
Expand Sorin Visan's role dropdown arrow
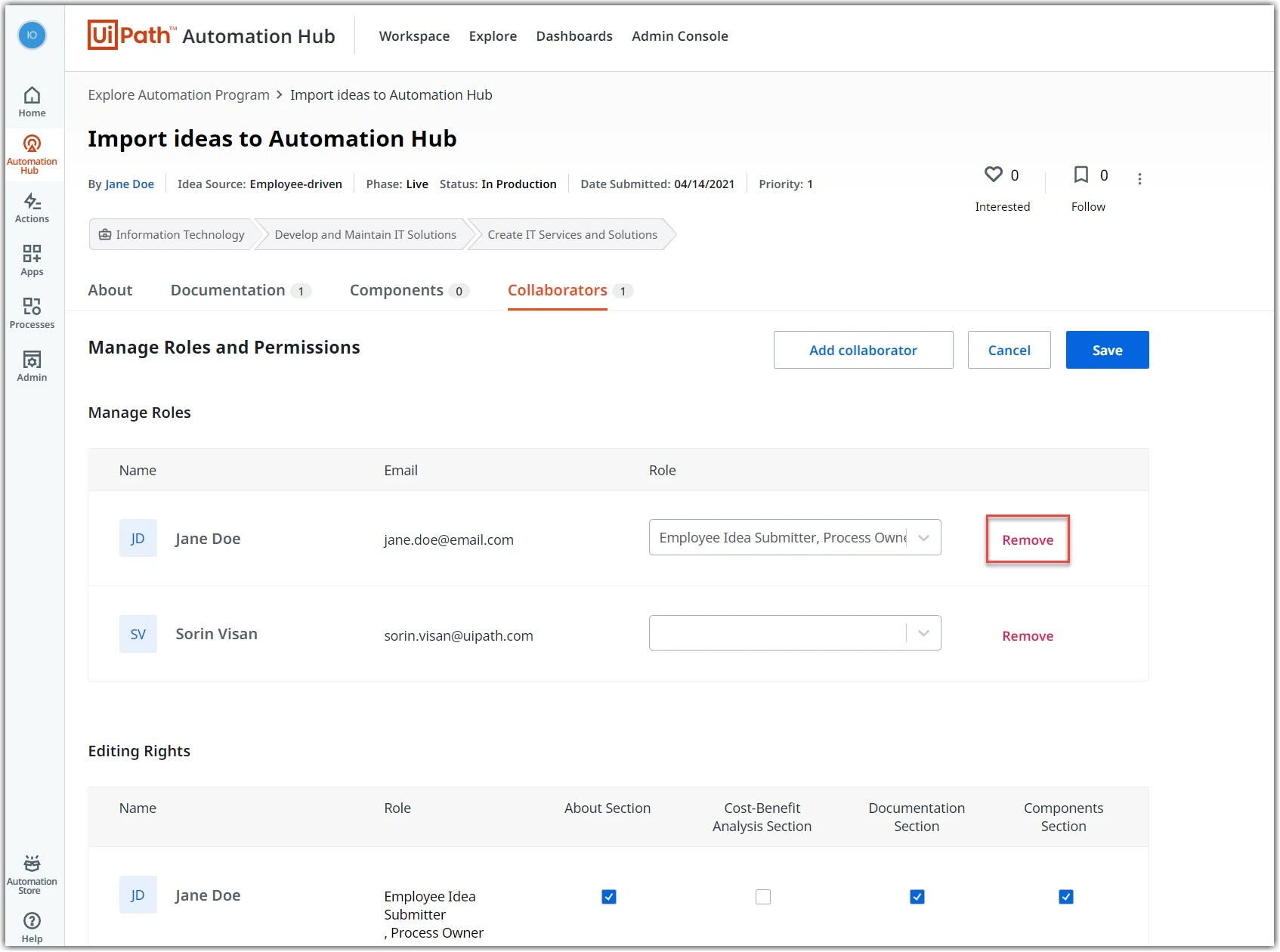tap(923, 633)
